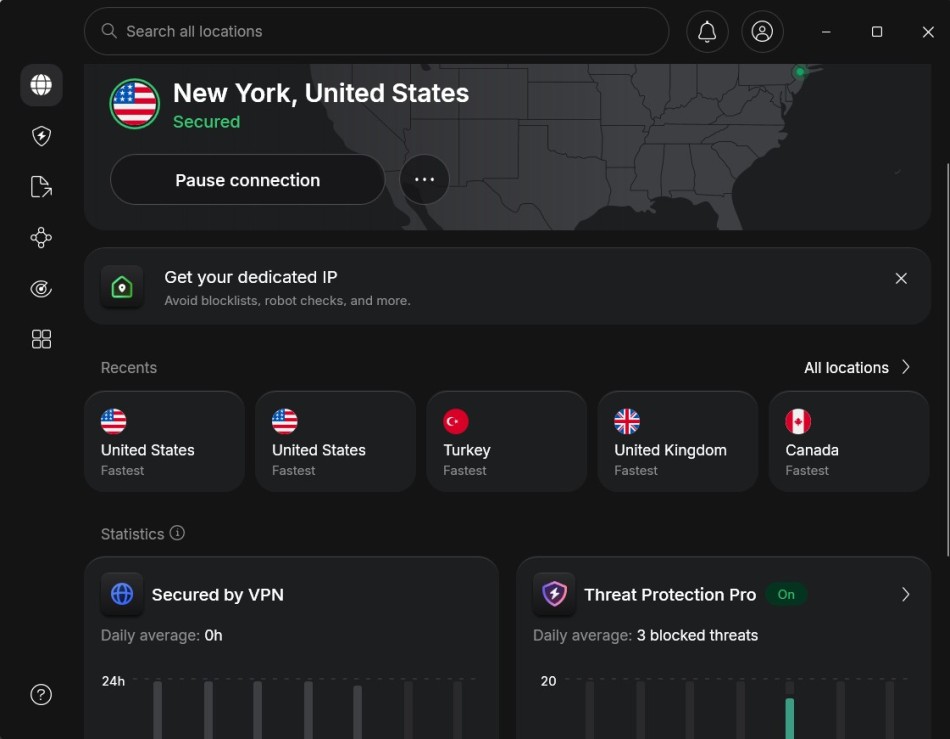The height and width of the screenshot is (739, 950).
Task: Click 'Avoid blocklists, robot checks' subtitle
Action: (287, 300)
